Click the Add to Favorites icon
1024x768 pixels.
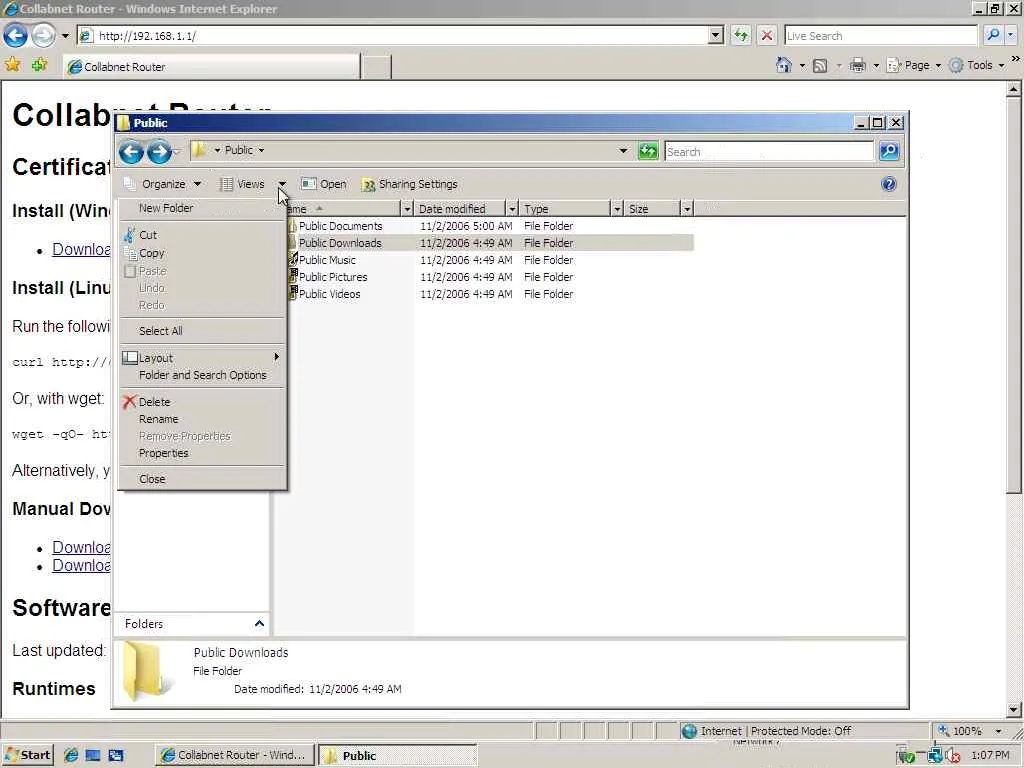pyautogui.click(x=39, y=65)
